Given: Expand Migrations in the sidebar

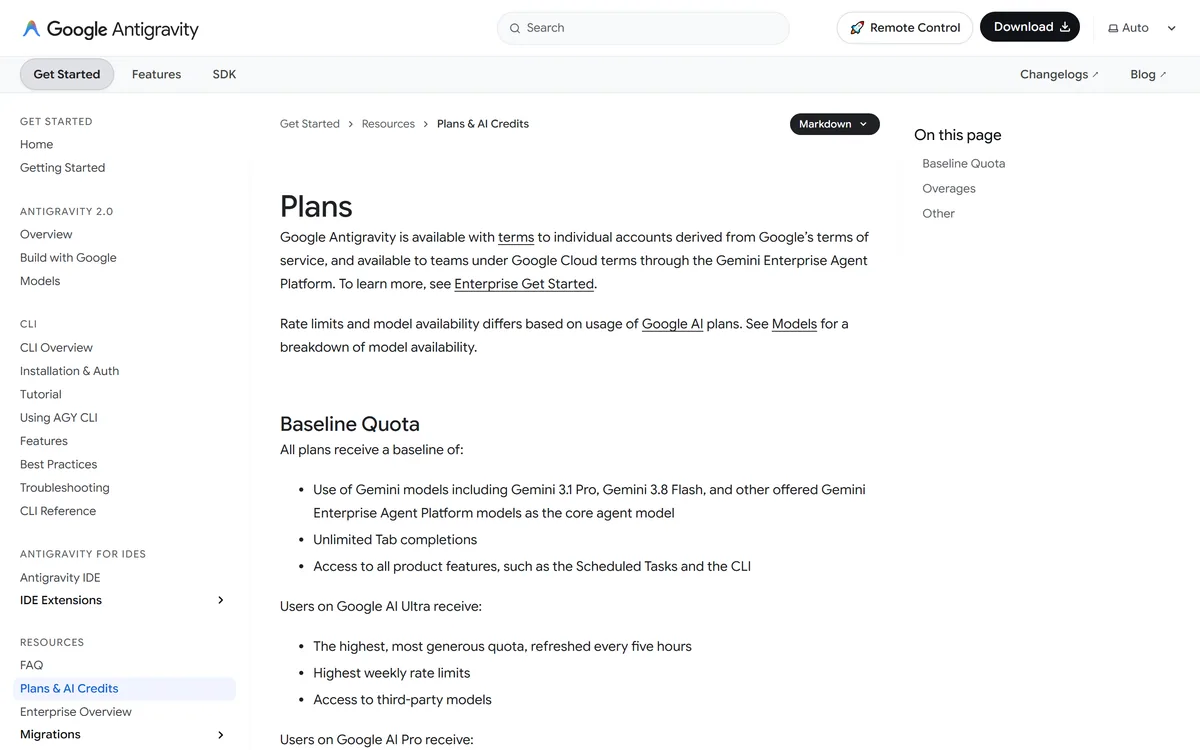Looking at the screenshot, I should tap(221, 735).
